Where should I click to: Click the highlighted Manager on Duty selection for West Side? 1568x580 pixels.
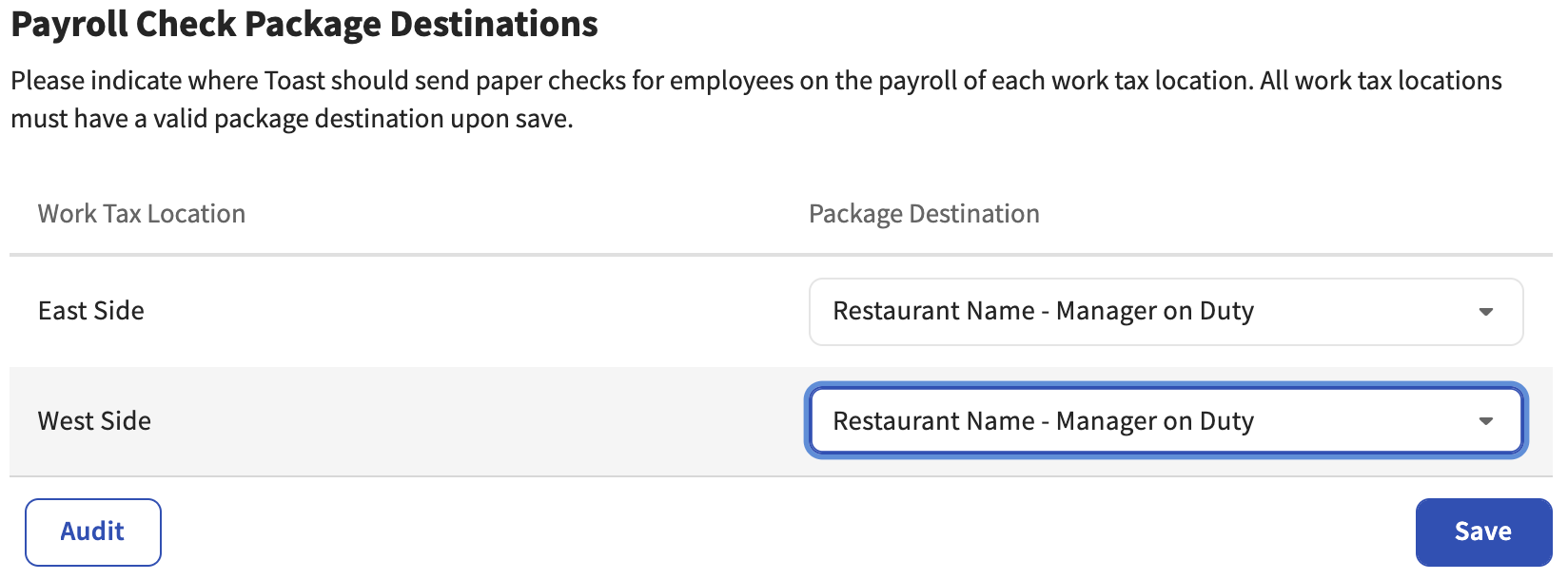coord(1044,420)
